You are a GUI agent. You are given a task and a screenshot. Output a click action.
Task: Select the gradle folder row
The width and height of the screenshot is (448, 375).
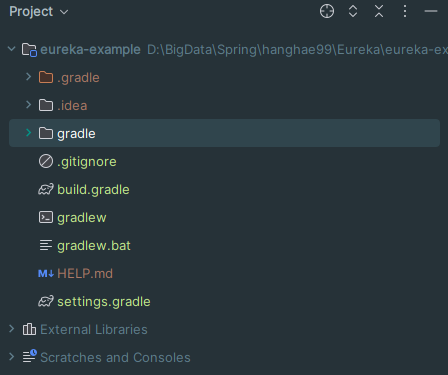[224, 133]
